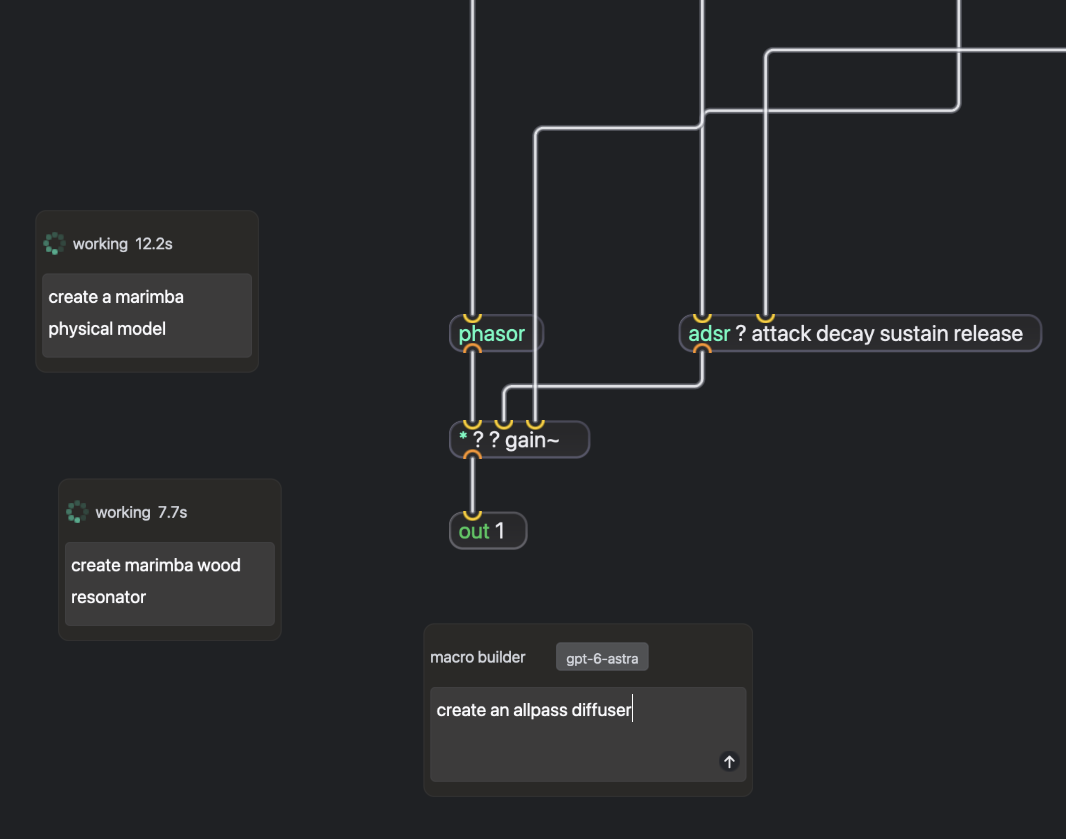Click the spinner beside working 12.2s
Viewport: 1066px width, 839px height.
click(x=54, y=243)
